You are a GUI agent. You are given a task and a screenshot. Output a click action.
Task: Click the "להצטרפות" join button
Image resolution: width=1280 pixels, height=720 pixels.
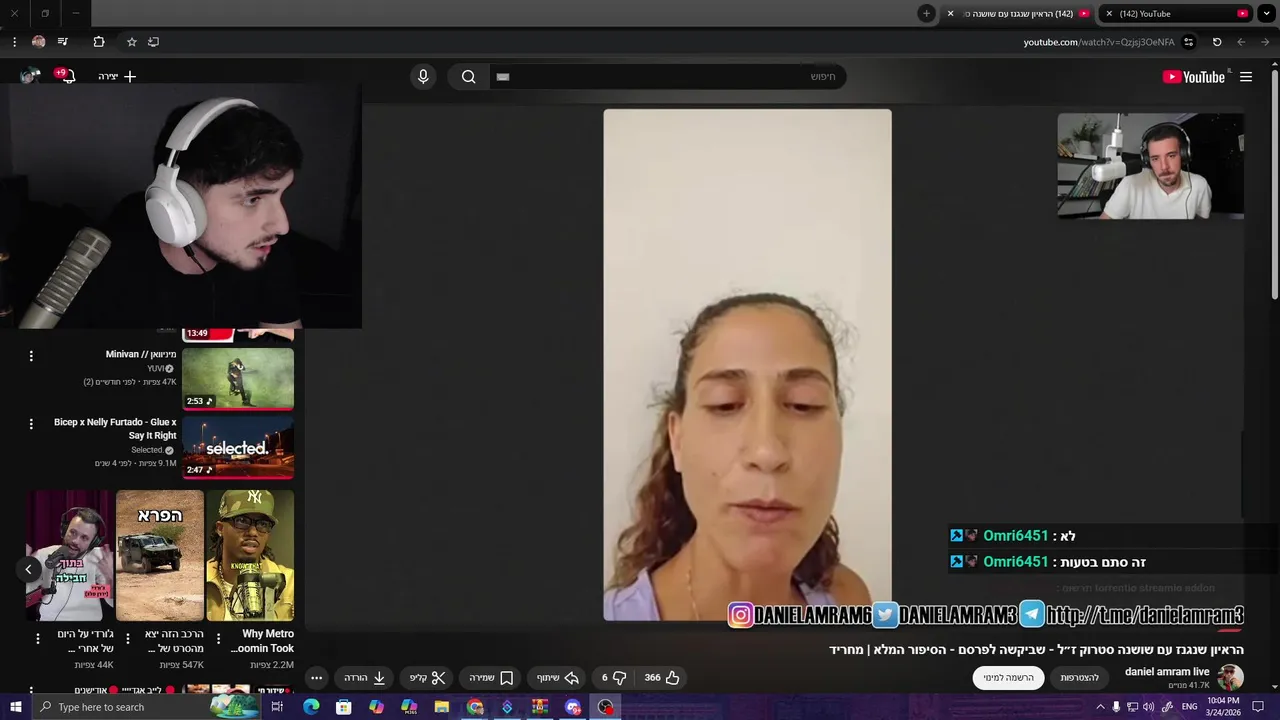pyautogui.click(x=1080, y=678)
